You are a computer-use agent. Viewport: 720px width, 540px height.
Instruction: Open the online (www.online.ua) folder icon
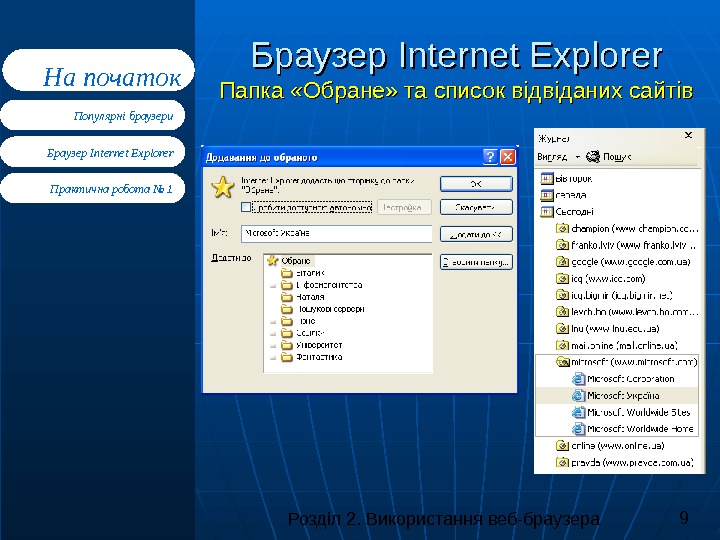(x=562, y=445)
